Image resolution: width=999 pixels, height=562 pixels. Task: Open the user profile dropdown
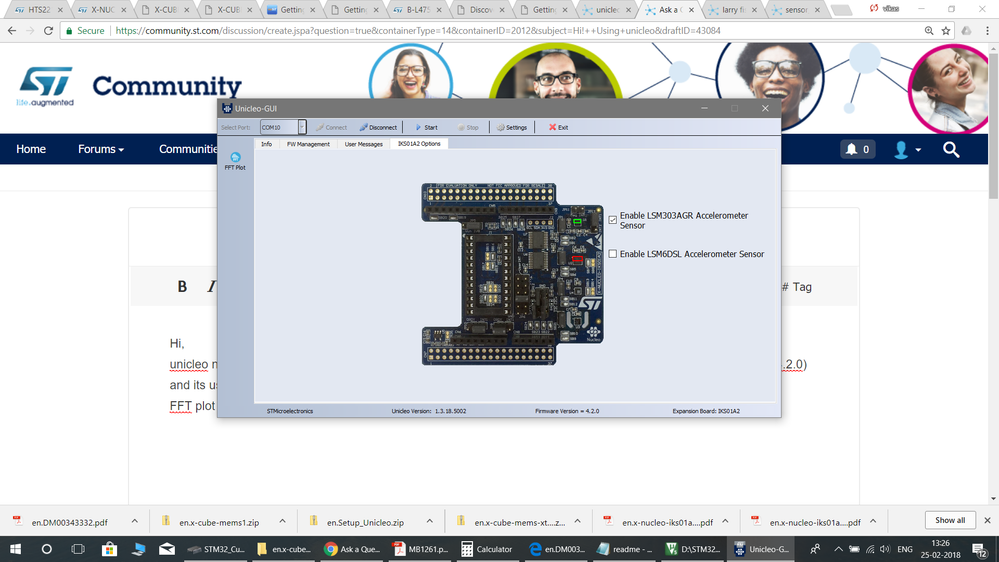[907, 150]
